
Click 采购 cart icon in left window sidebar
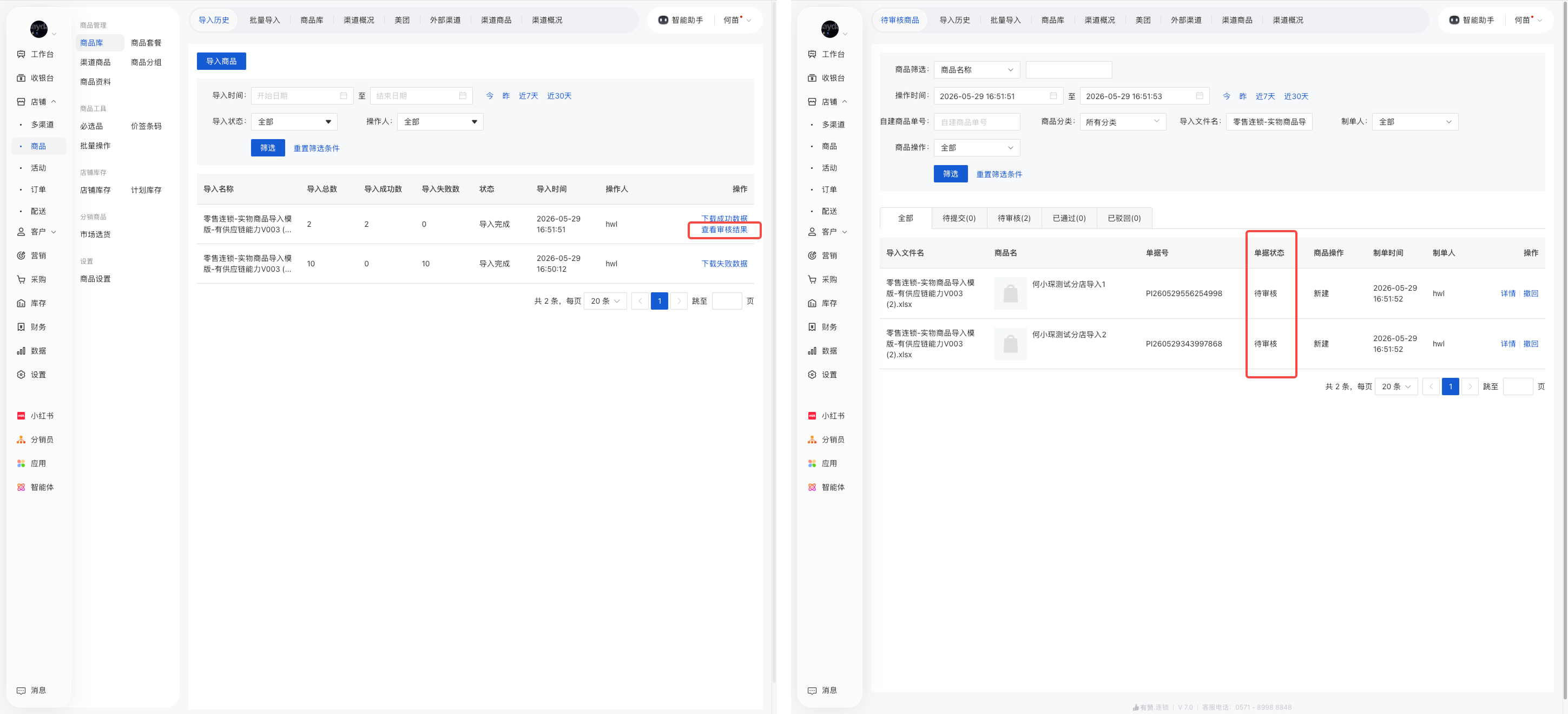pos(21,279)
